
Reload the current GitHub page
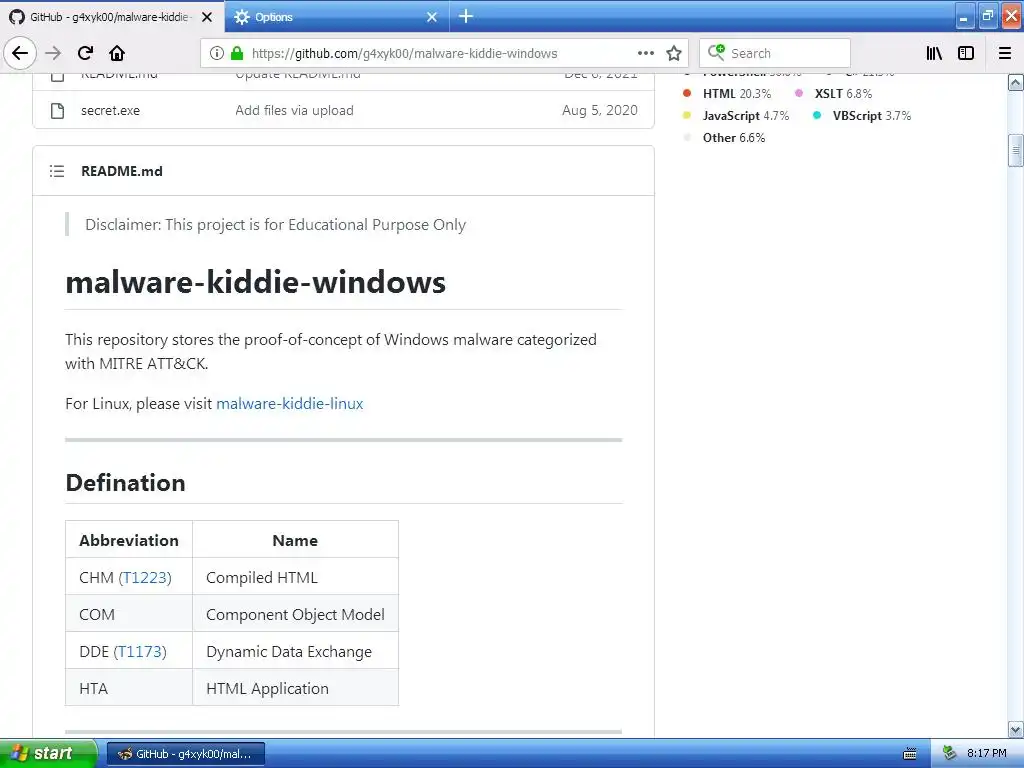click(x=86, y=53)
